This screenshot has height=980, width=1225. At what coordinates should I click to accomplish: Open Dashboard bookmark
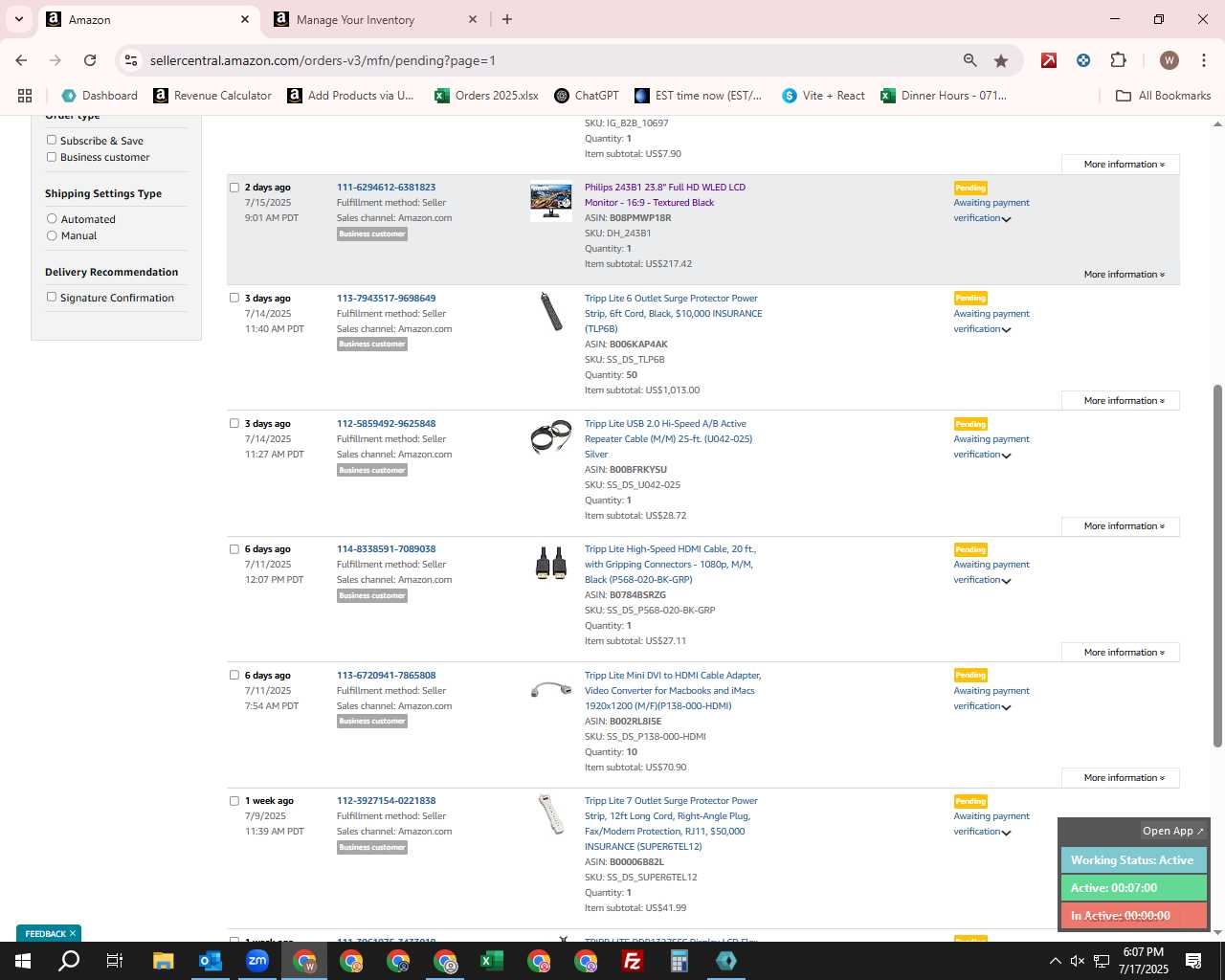click(x=100, y=96)
